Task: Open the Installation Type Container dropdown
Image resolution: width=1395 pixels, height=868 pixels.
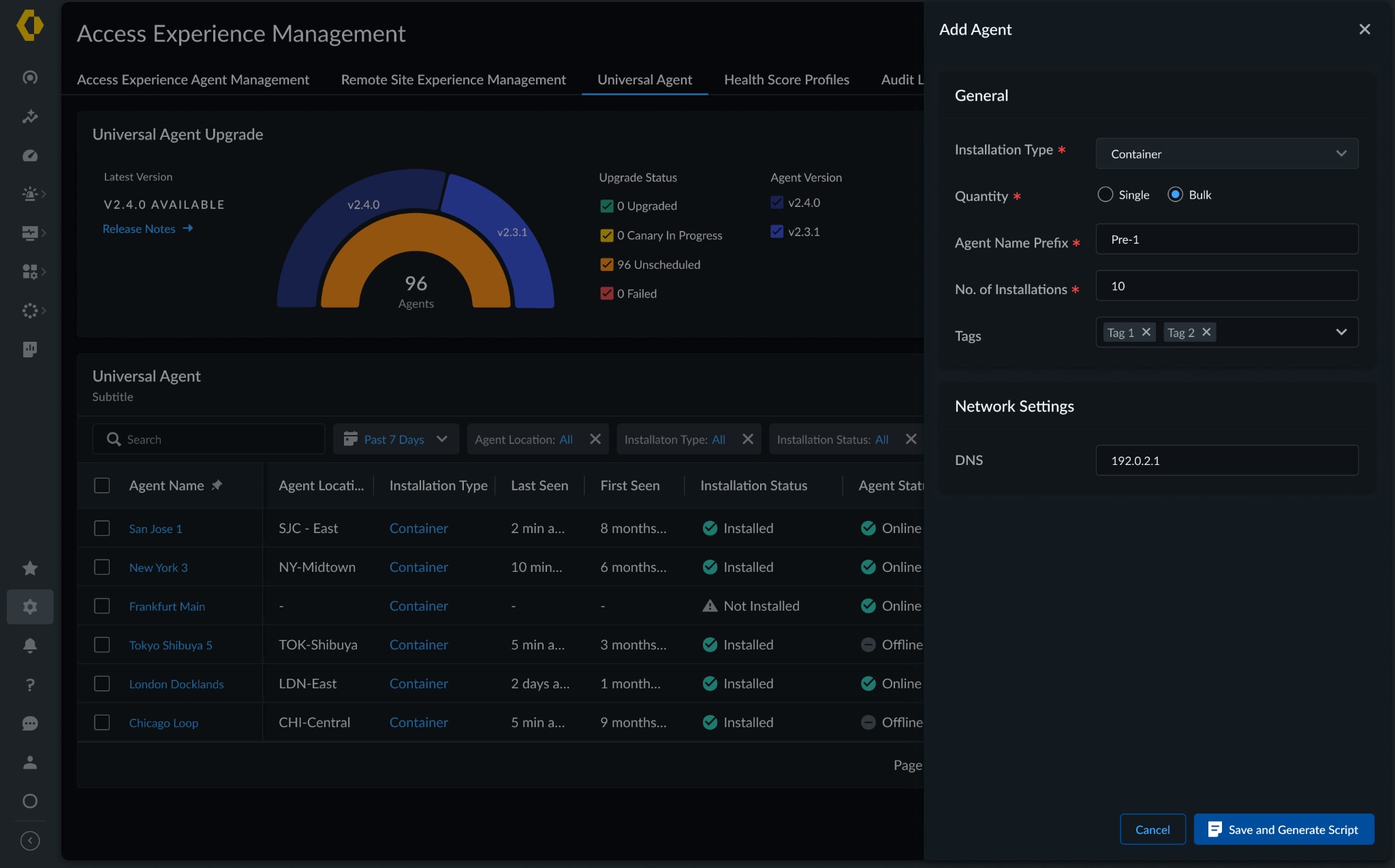Action: point(1225,153)
